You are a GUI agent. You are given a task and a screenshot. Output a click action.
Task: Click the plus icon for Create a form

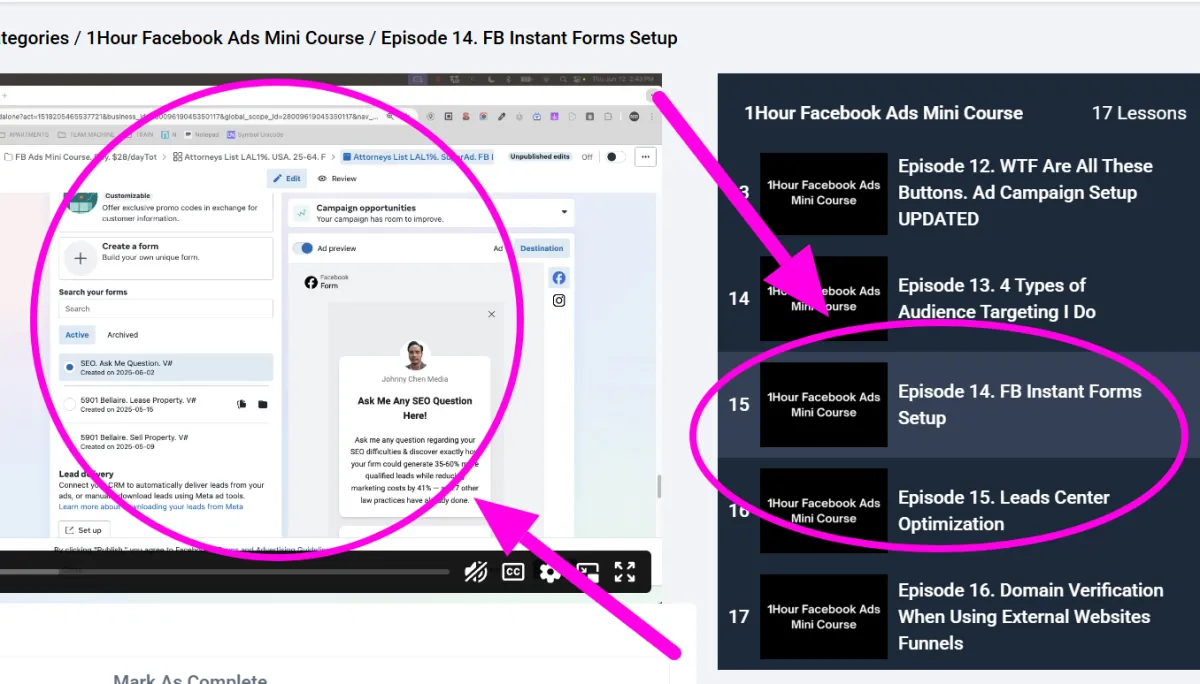[x=80, y=258]
